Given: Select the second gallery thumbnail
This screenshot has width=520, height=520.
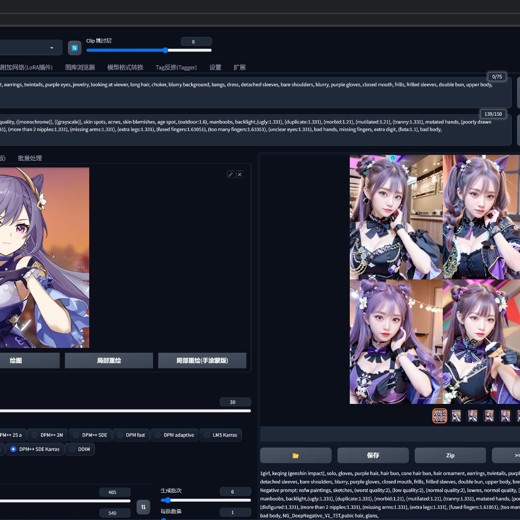Looking at the screenshot, I should [456, 416].
